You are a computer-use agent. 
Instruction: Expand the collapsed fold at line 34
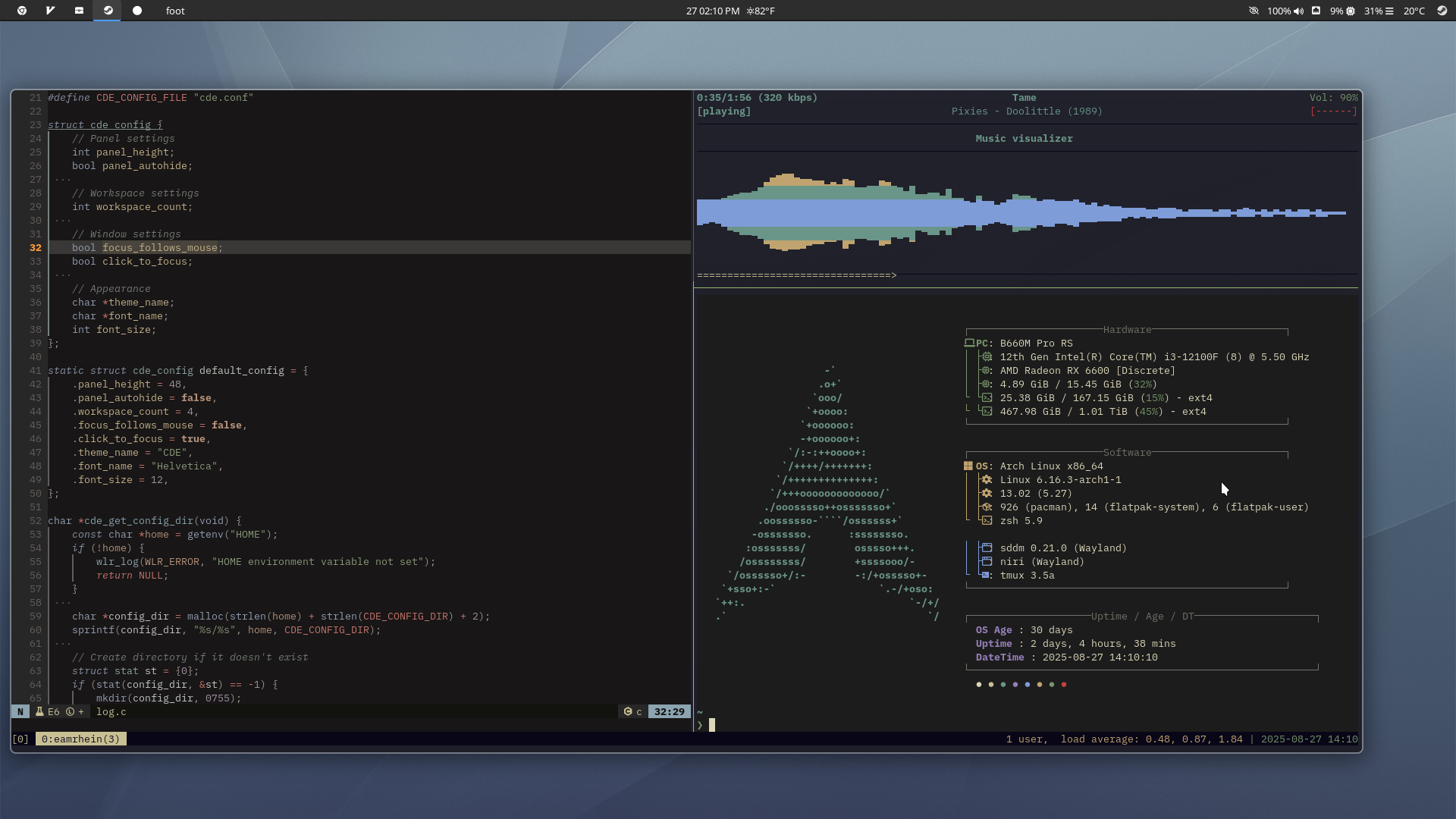coord(62,275)
